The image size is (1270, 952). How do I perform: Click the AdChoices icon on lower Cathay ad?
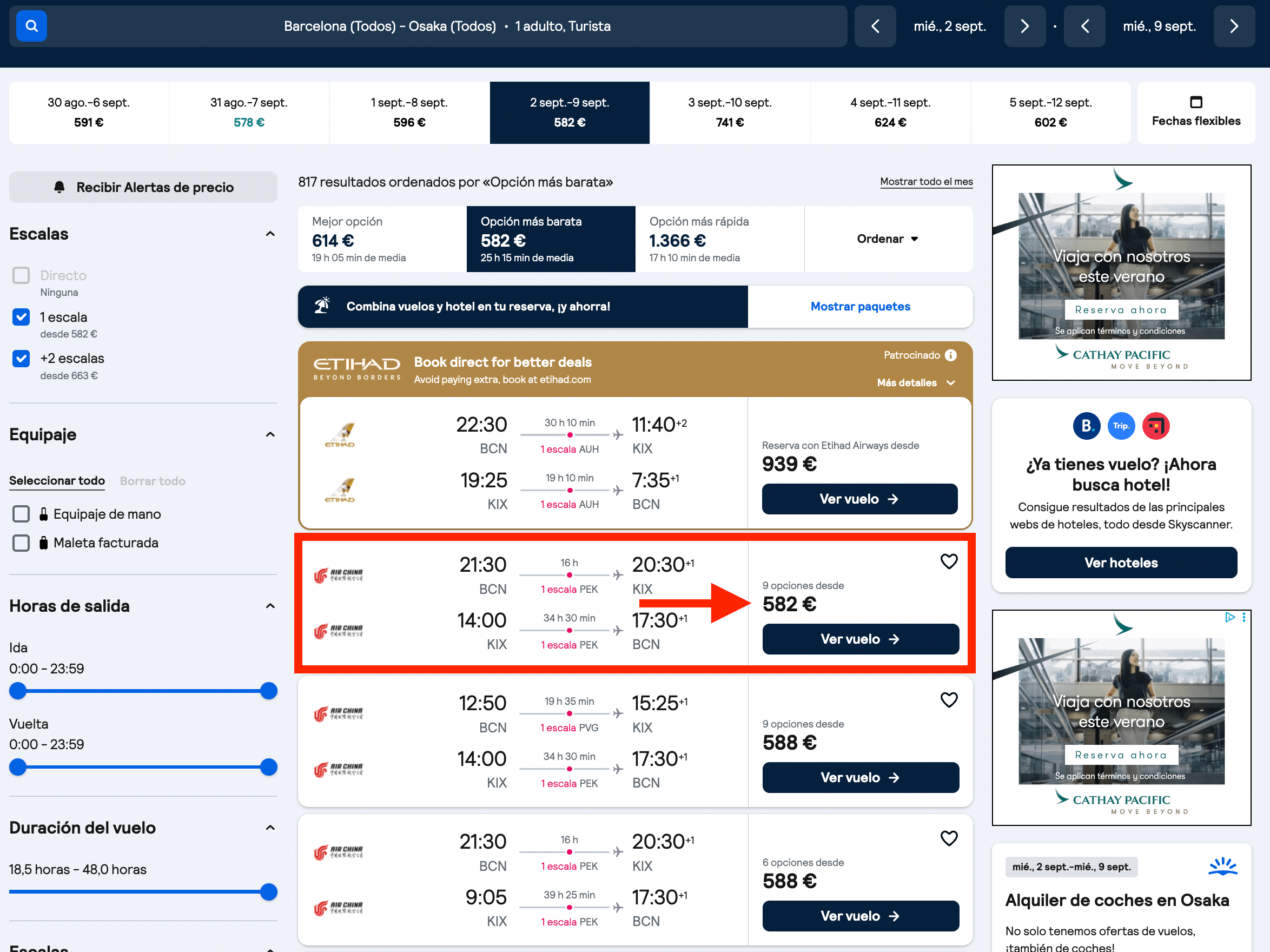tap(1229, 617)
